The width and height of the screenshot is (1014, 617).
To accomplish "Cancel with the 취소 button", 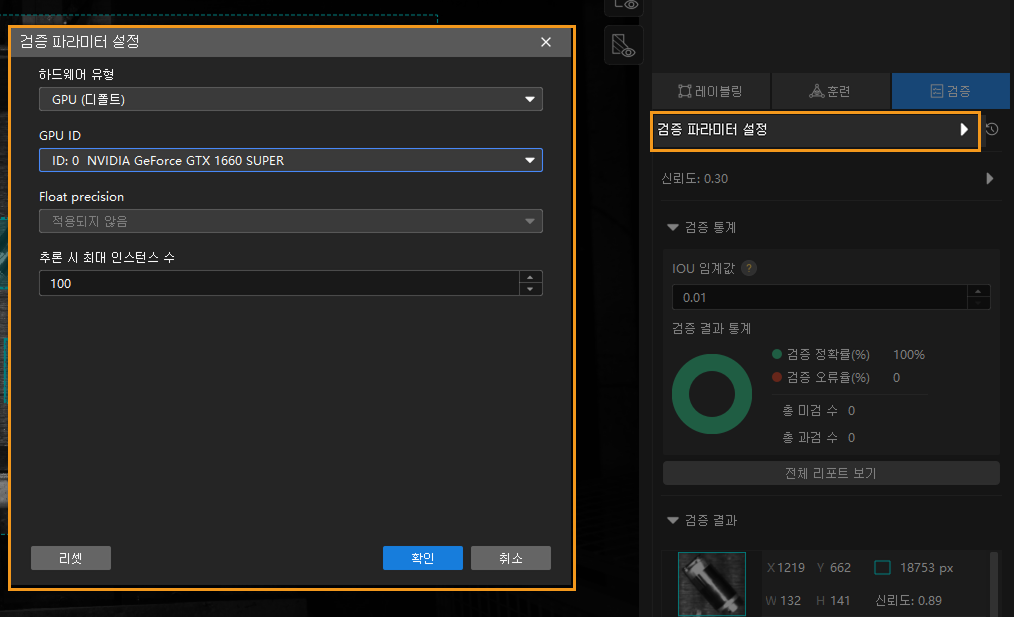I will click(x=511, y=558).
